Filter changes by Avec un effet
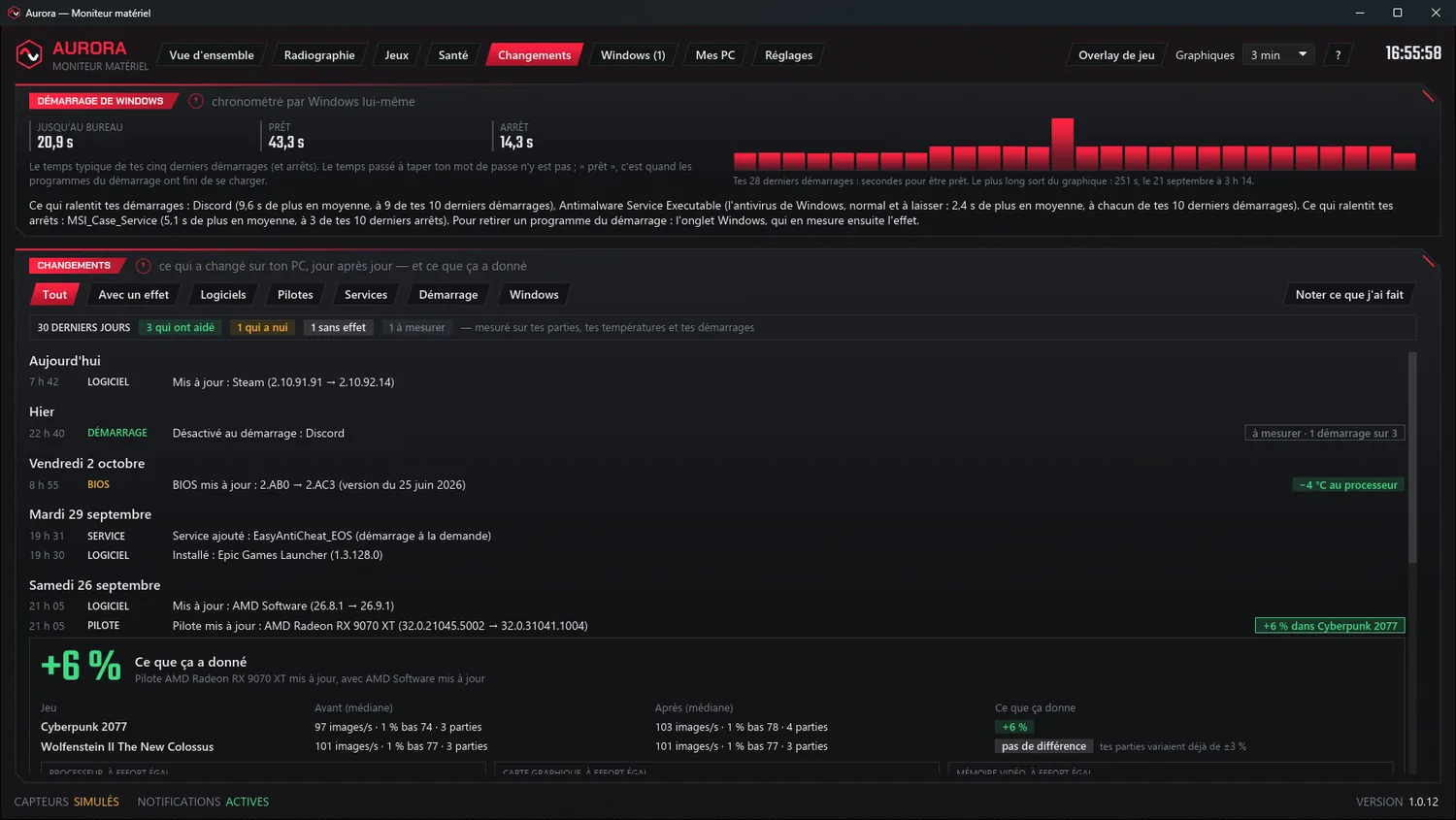The width and height of the screenshot is (1456, 820). point(134,295)
